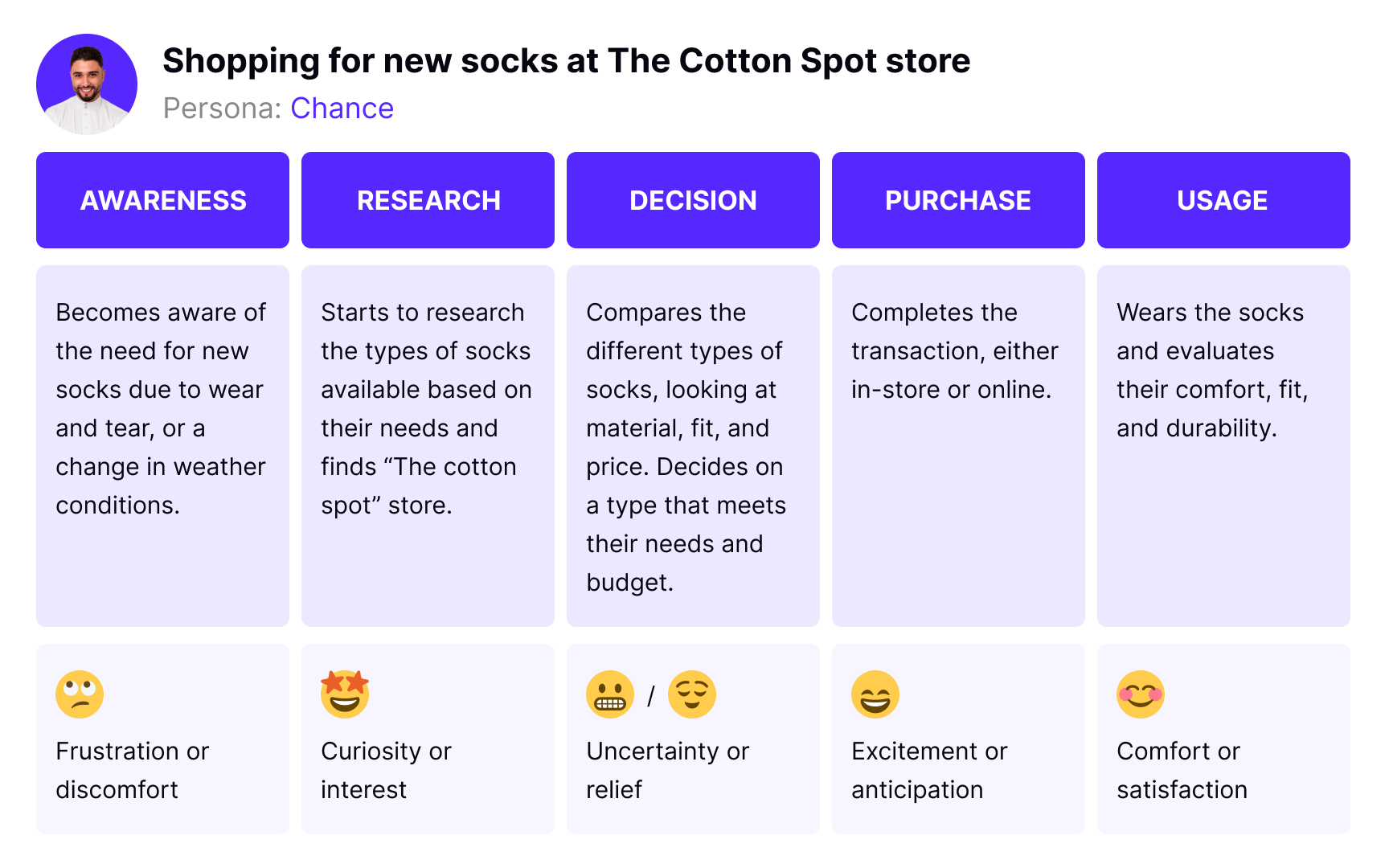Click the grimacing uncertainty emoji

point(610,694)
